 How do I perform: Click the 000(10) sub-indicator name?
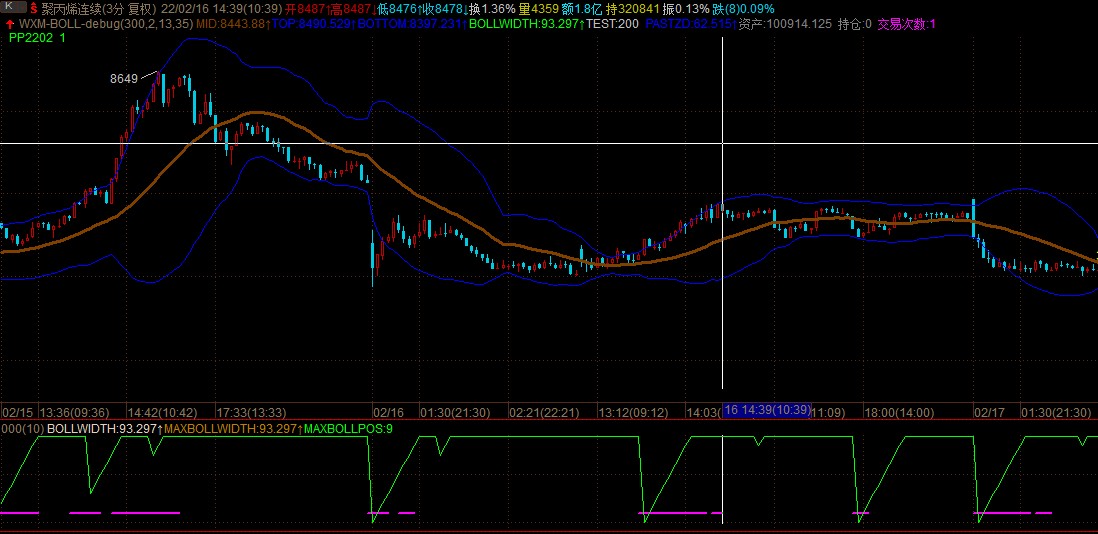(x=22, y=428)
